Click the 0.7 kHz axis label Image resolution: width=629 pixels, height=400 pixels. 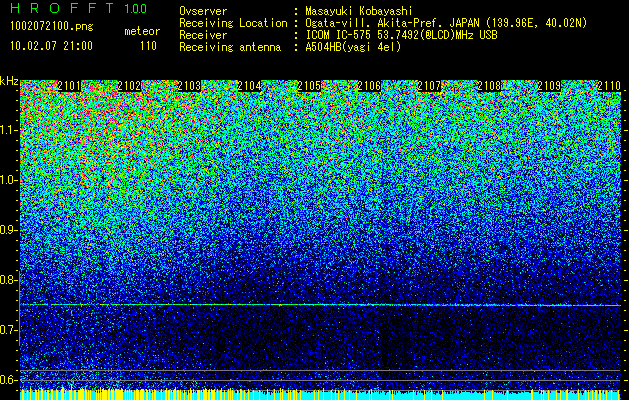[x=8, y=330]
